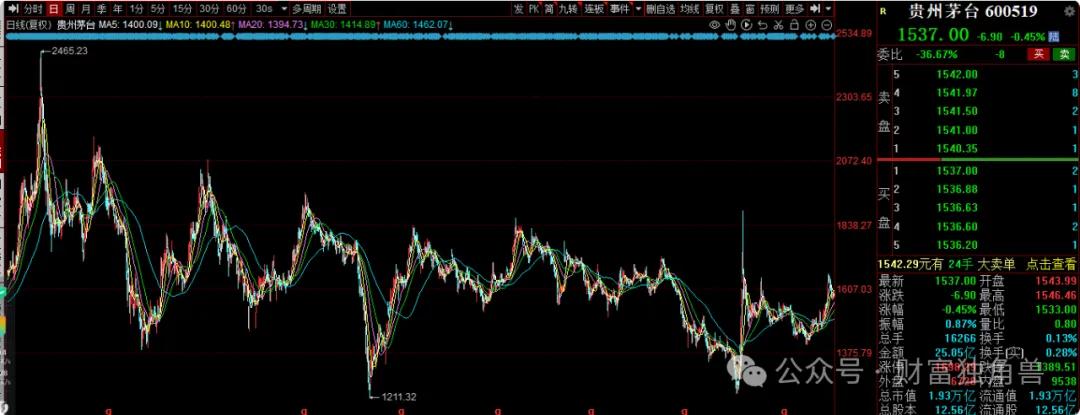Switch to the 15分 minute chart
1080x415 pixels.
[183, 9]
